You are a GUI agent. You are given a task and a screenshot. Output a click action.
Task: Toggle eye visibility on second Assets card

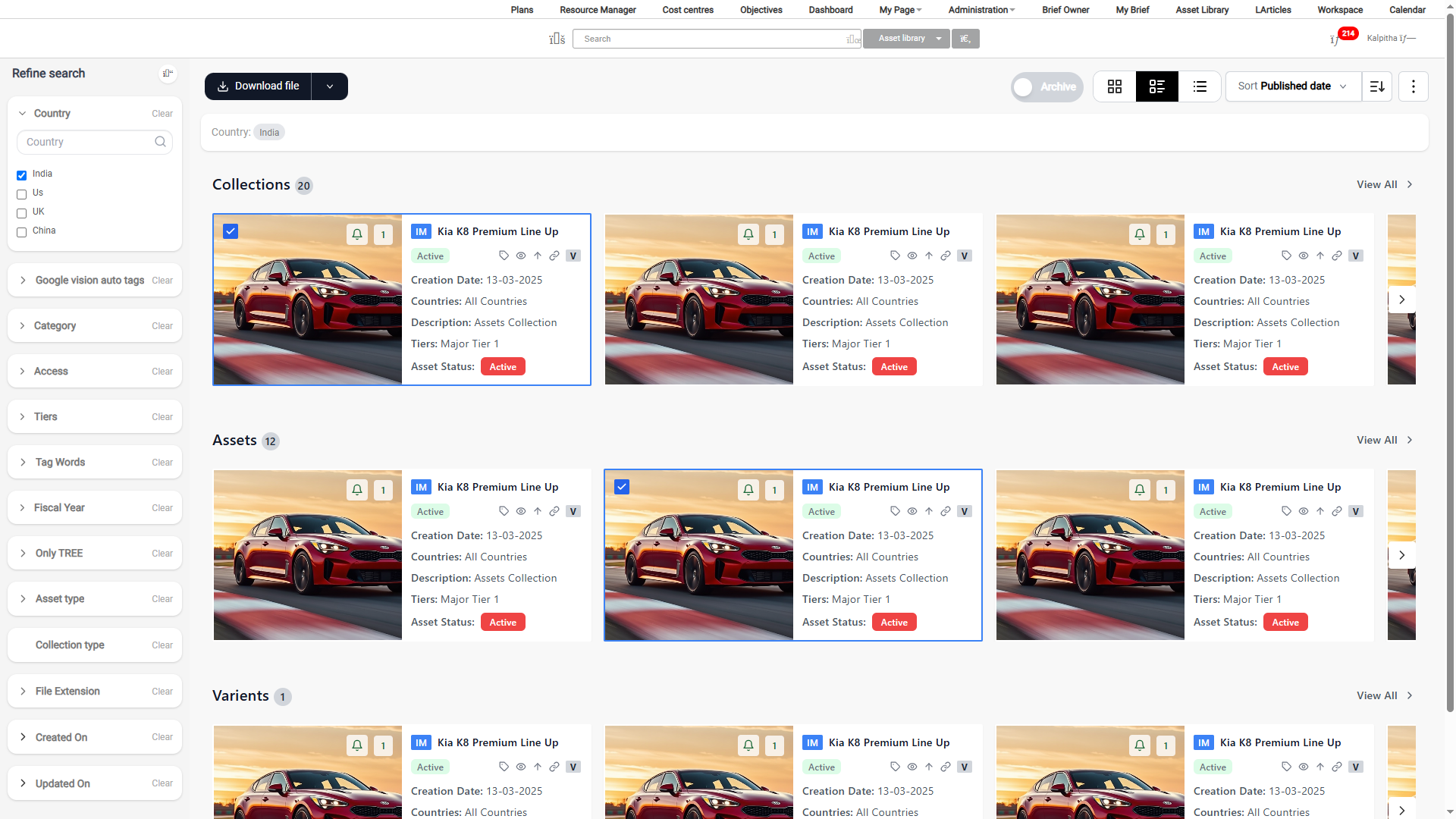[912, 512]
